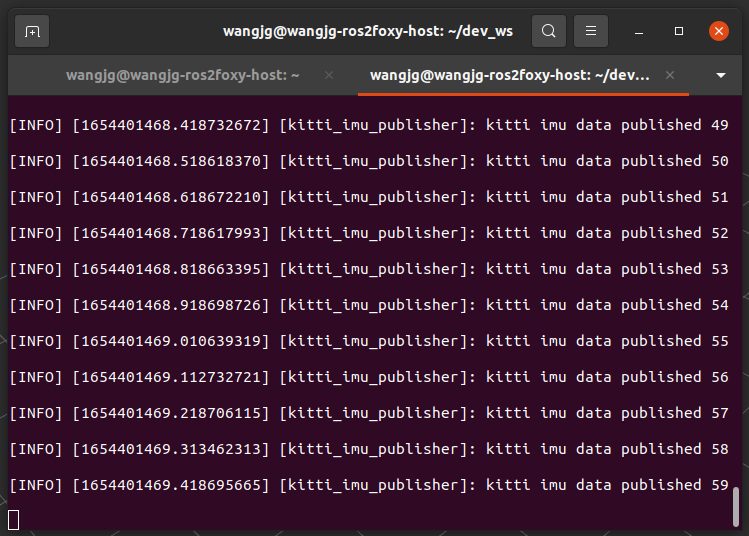Click the log line published 58
This screenshot has width=749, height=536.
click(369, 449)
